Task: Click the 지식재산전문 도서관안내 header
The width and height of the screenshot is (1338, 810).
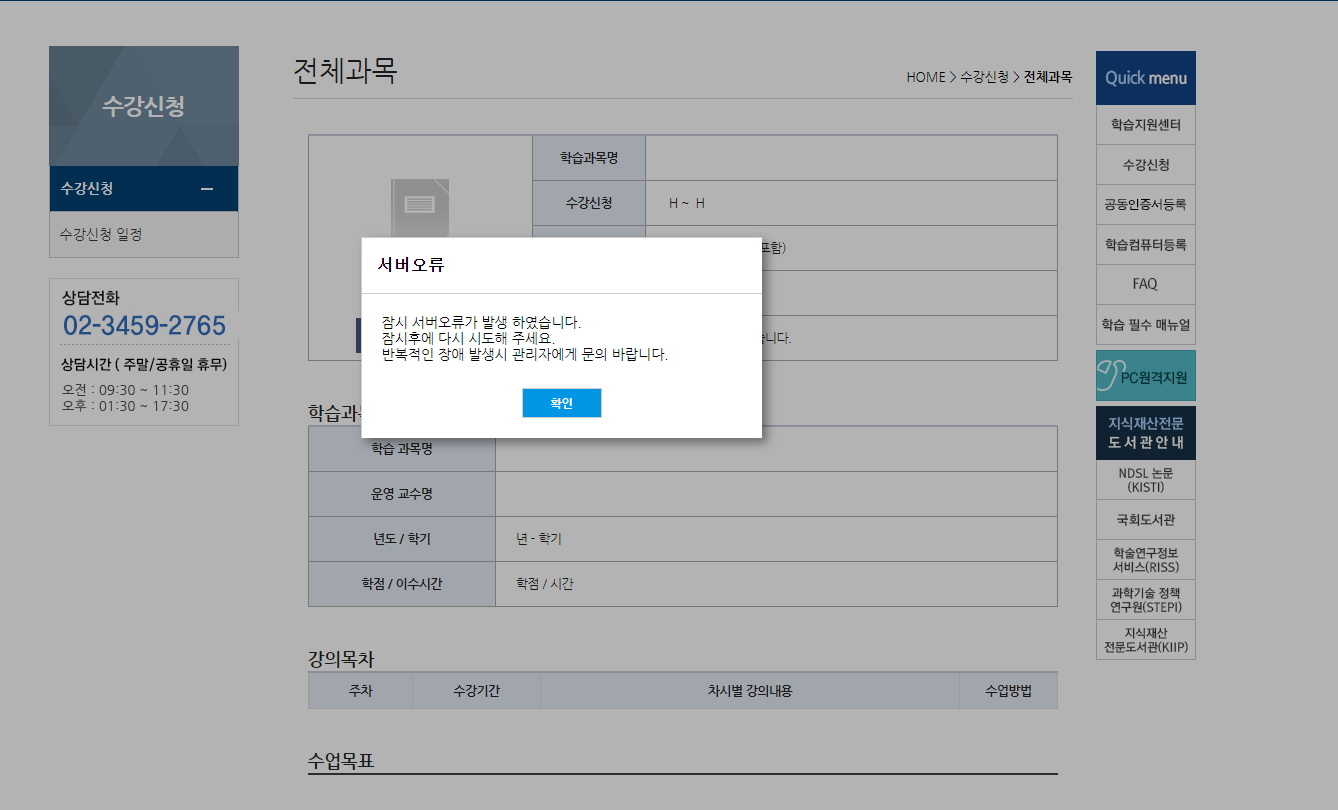Action: coord(1145,432)
